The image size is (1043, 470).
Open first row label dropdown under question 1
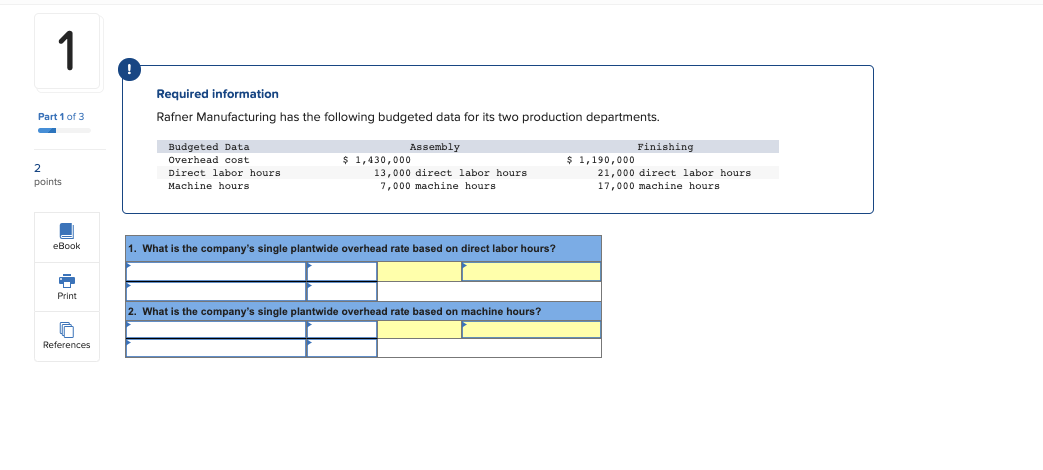tap(216, 271)
